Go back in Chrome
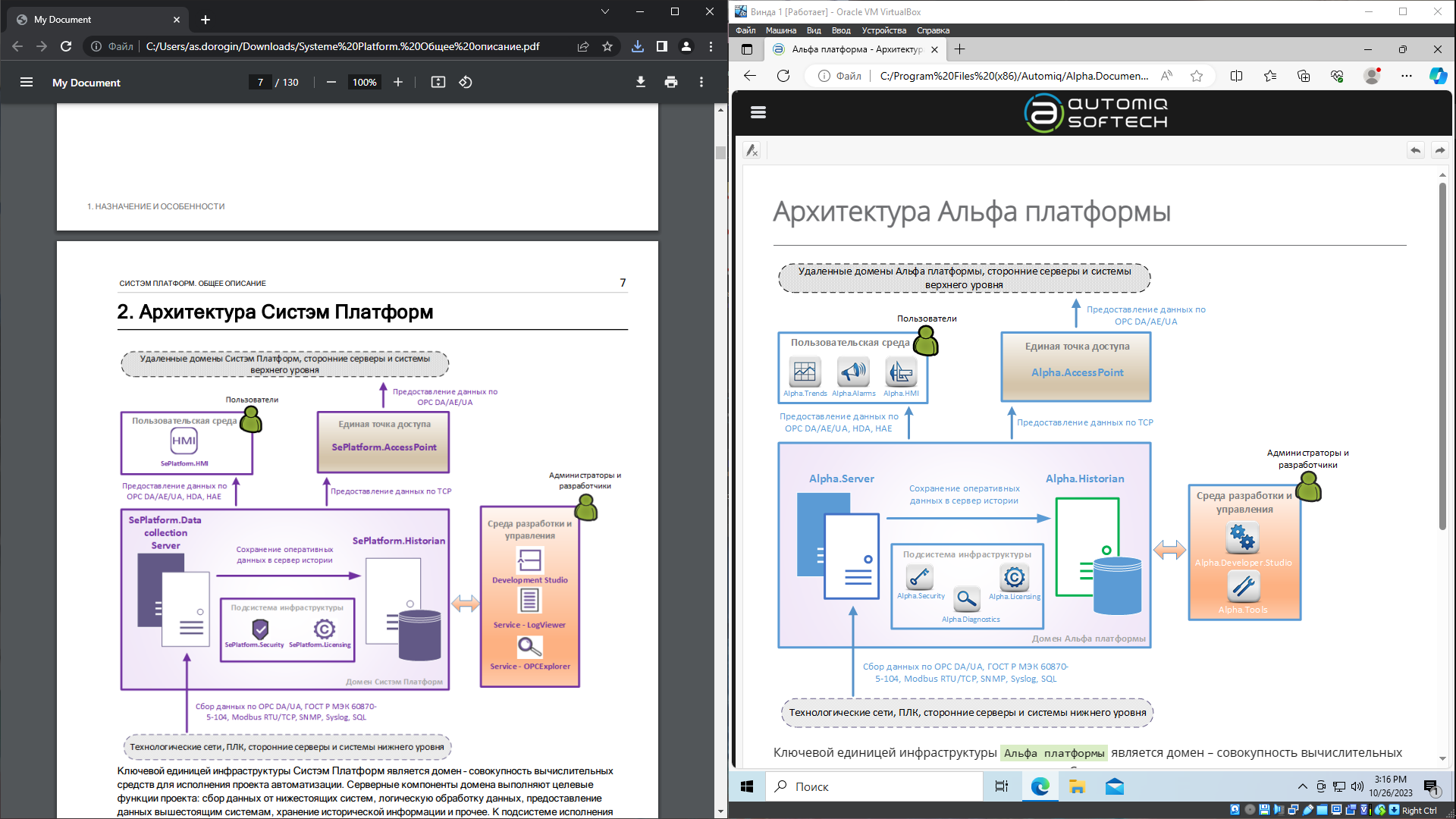The image size is (1456, 819). 17,46
